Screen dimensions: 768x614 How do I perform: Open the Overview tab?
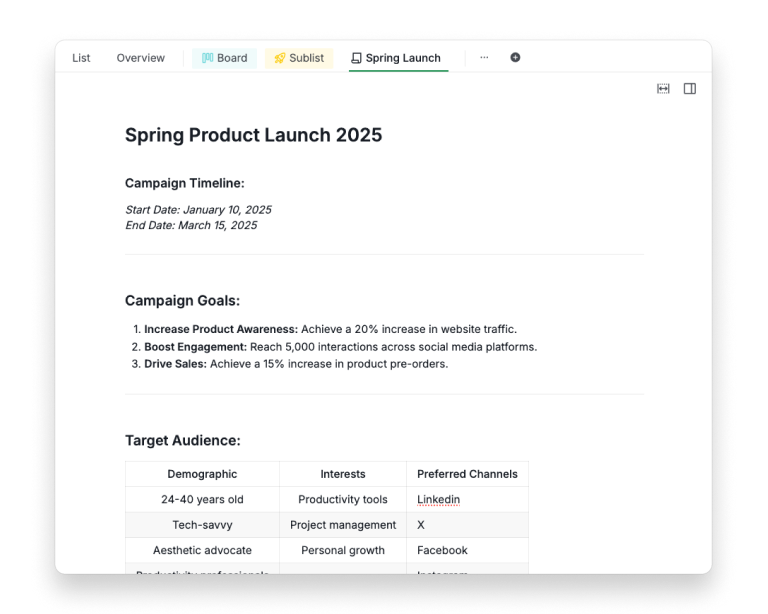pos(140,58)
